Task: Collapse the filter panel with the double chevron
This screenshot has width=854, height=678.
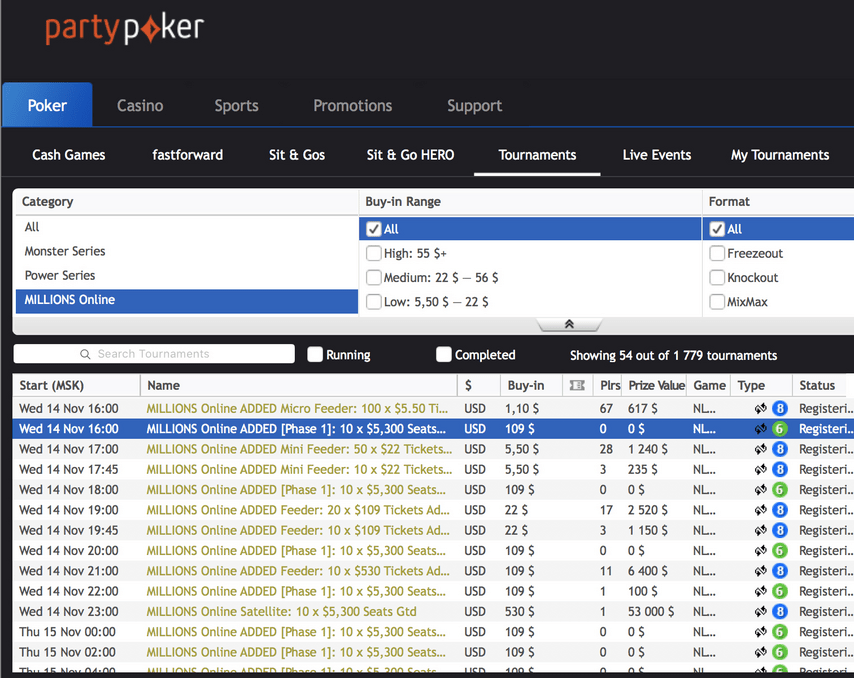Action: pos(569,325)
